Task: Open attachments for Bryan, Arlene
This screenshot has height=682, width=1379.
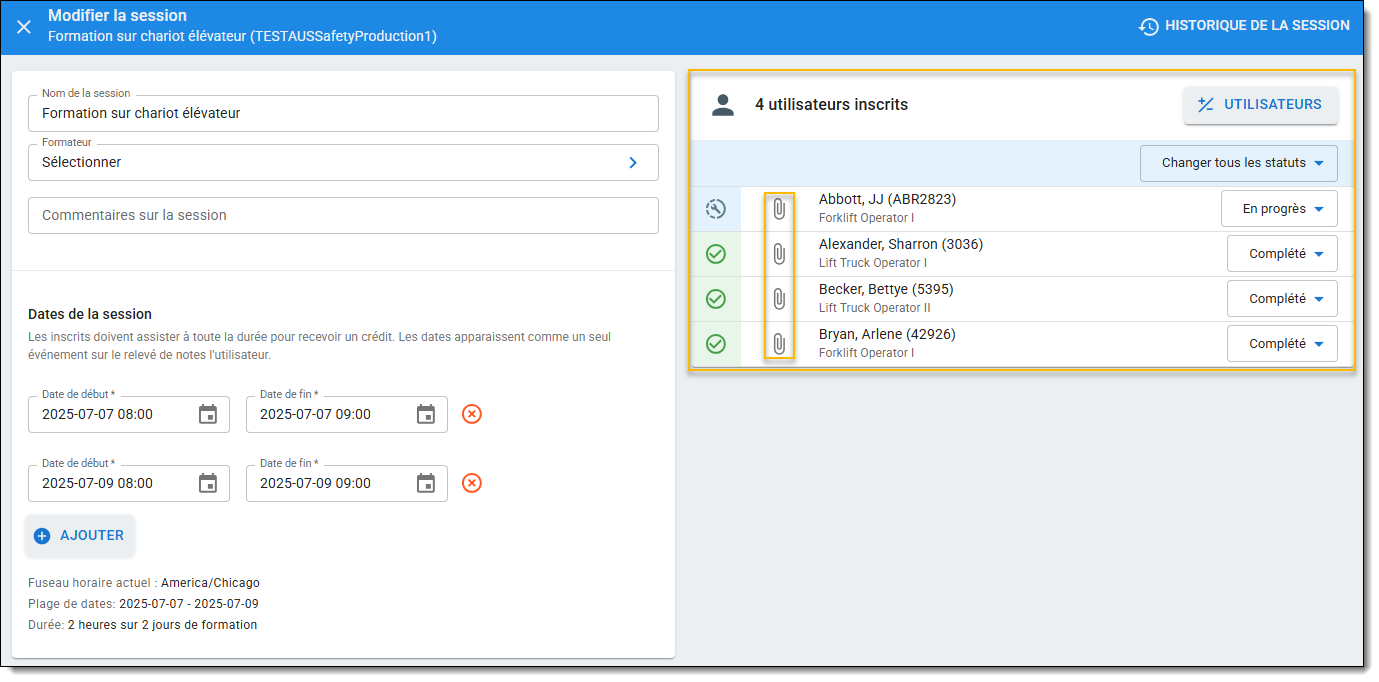Action: [x=779, y=344]
